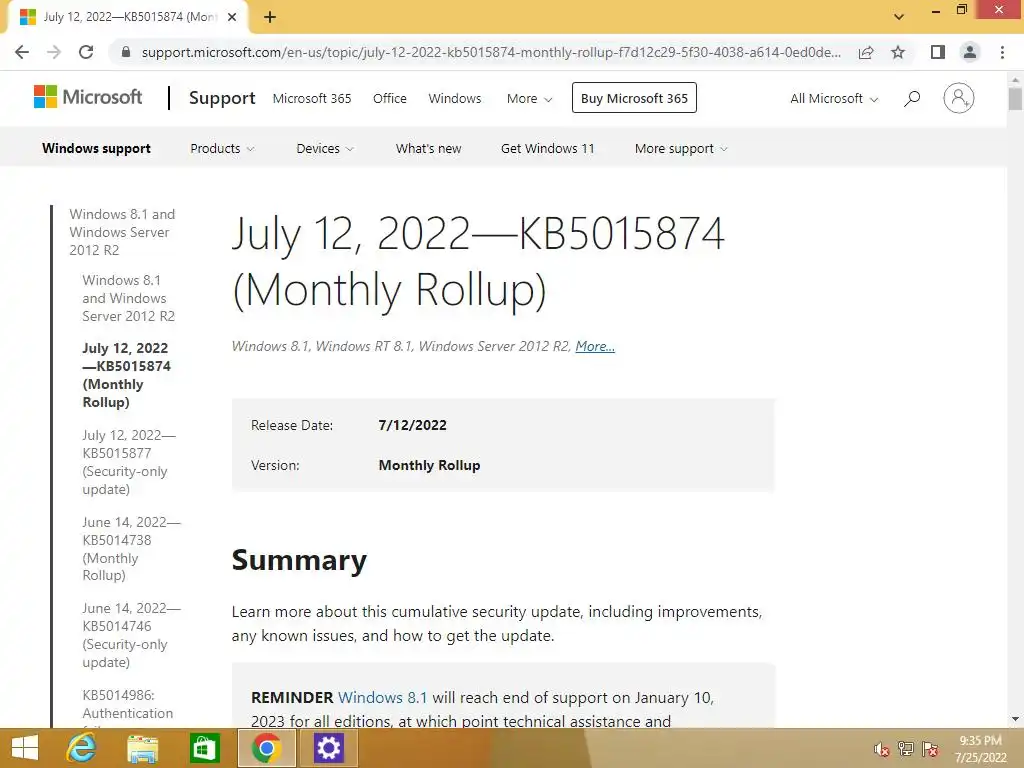
Task: Click the scrollbar down arrow
Action: (1015, 720)
